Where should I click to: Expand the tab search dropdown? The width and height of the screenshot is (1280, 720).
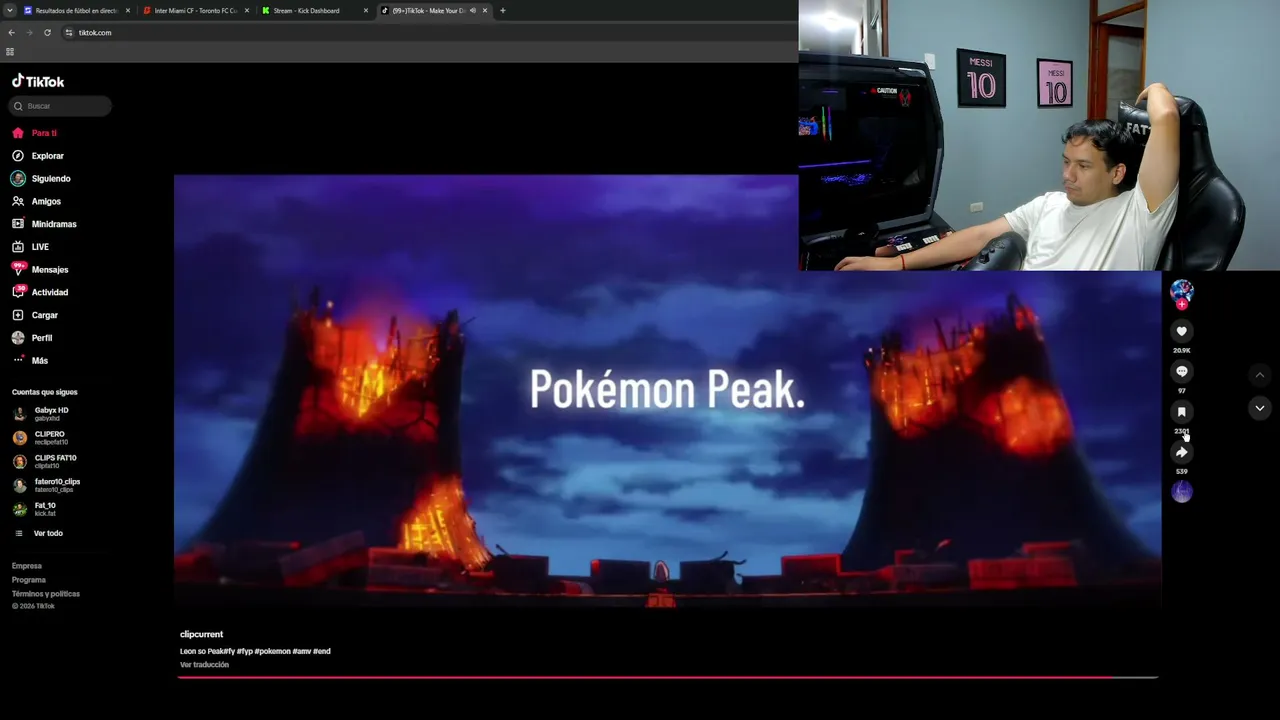tap(10, 11)
